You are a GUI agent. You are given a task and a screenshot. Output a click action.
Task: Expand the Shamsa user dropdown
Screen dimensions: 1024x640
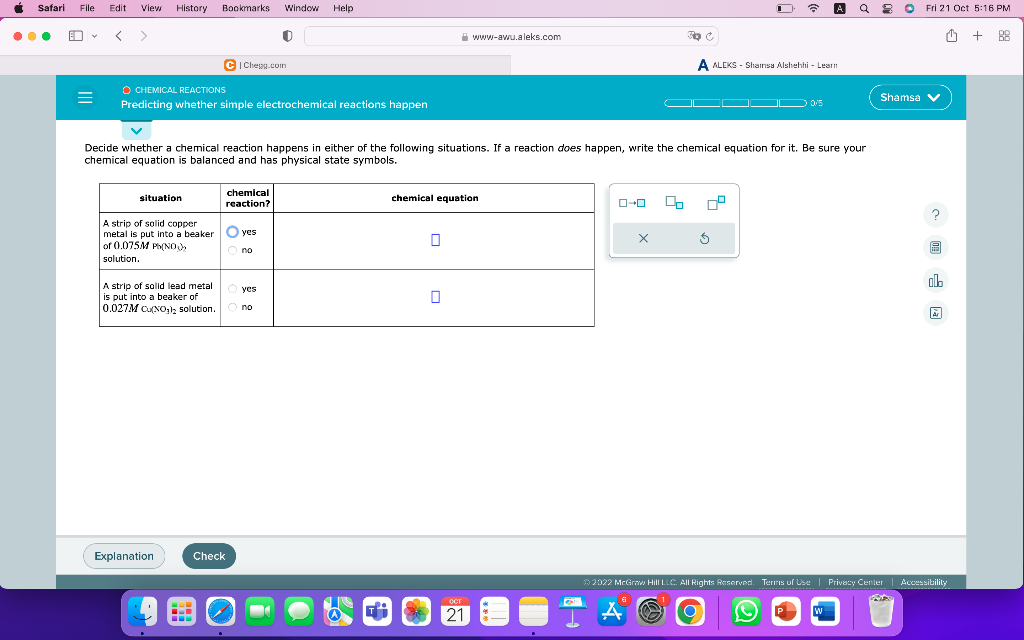click(910, 97)
